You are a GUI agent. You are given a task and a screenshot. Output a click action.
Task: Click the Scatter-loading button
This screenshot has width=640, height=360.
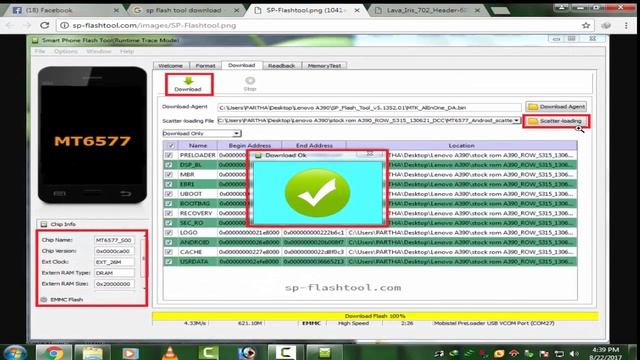(x=556, y=121)
